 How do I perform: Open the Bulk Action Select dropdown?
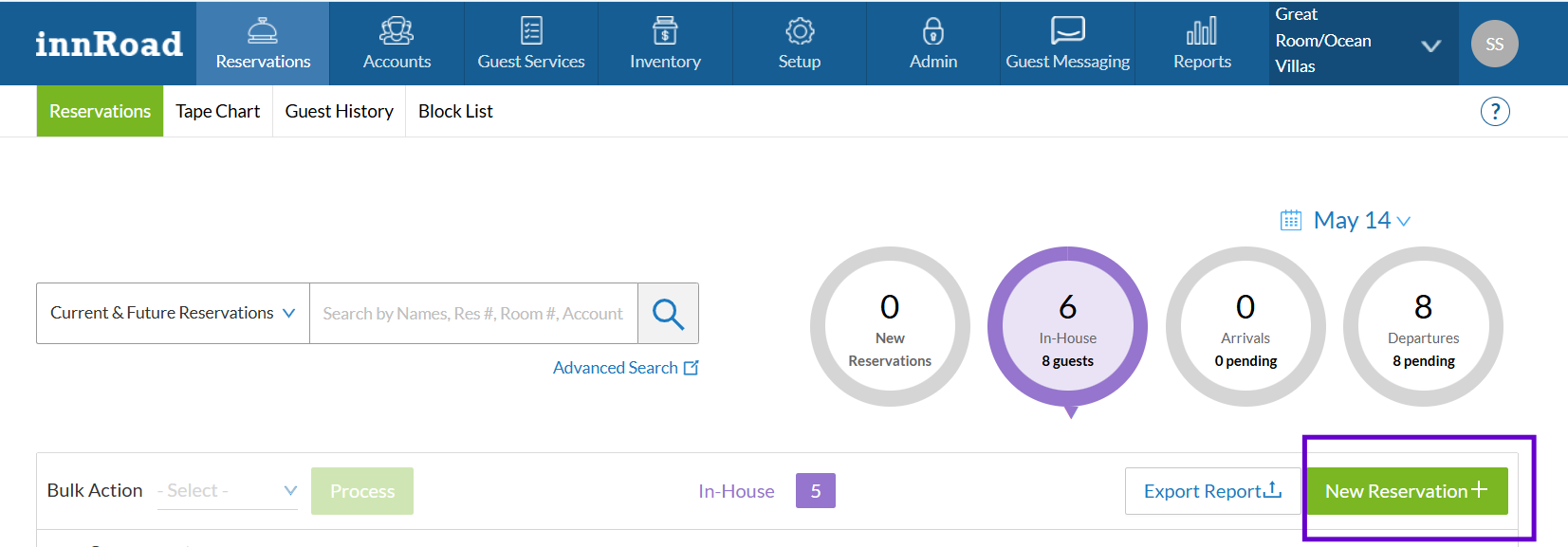click(x=228, y=490)
